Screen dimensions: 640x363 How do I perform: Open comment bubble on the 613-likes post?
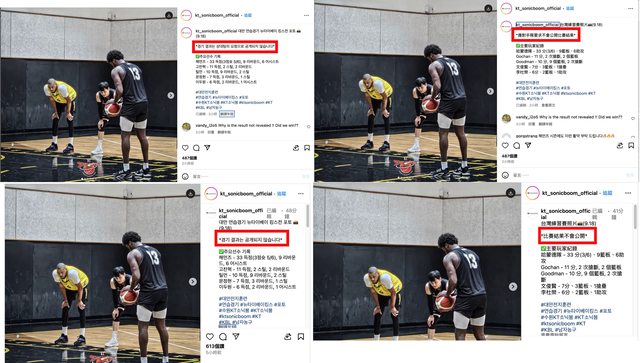click(223, 336)
